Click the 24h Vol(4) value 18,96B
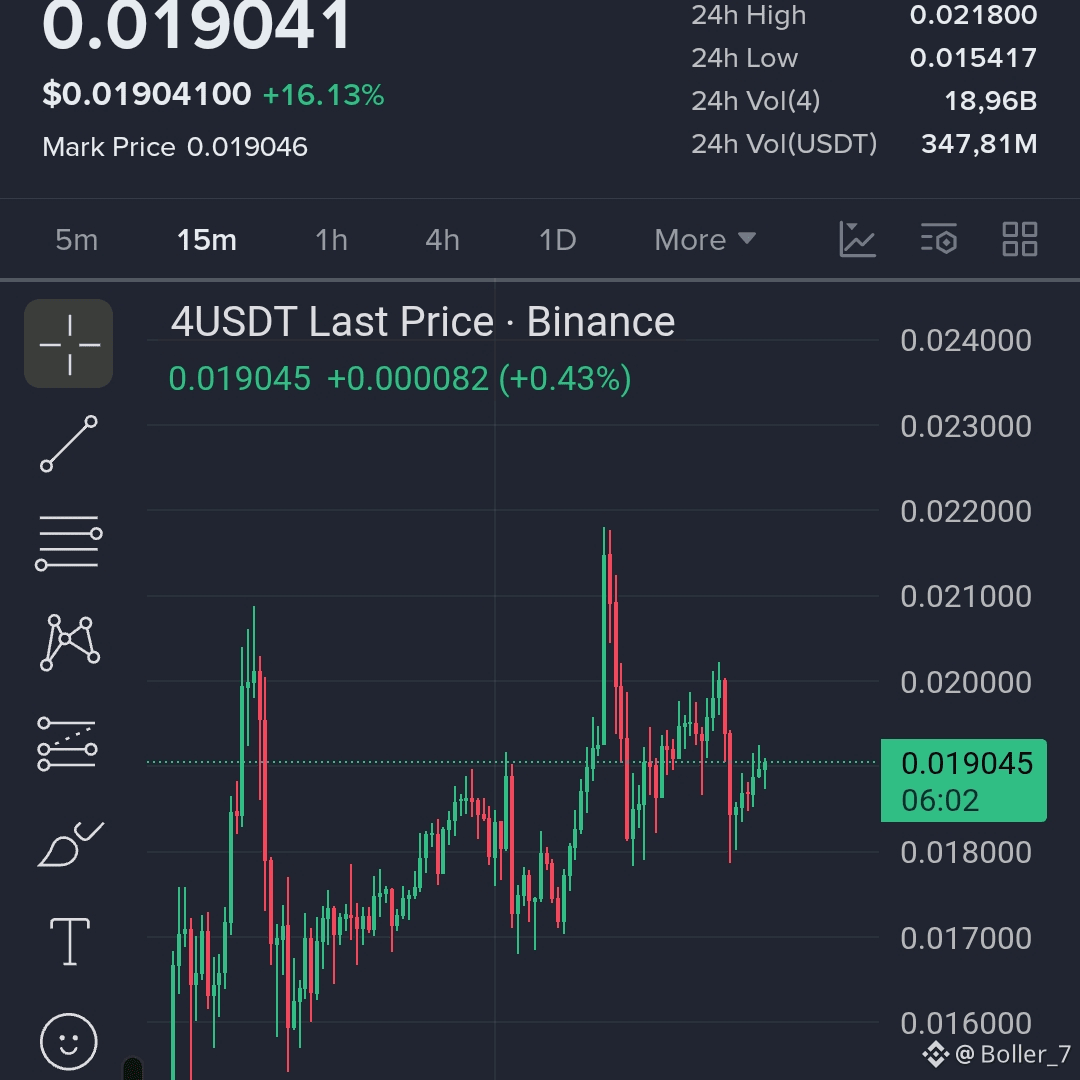Screen dimensions: 1080x1080 990,101
